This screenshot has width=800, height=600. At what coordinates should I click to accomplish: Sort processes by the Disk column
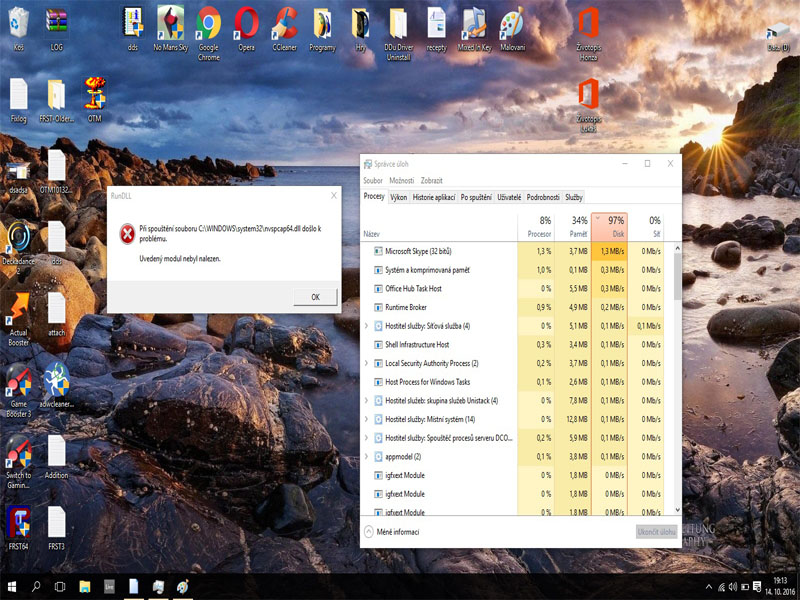pos(610,227)
